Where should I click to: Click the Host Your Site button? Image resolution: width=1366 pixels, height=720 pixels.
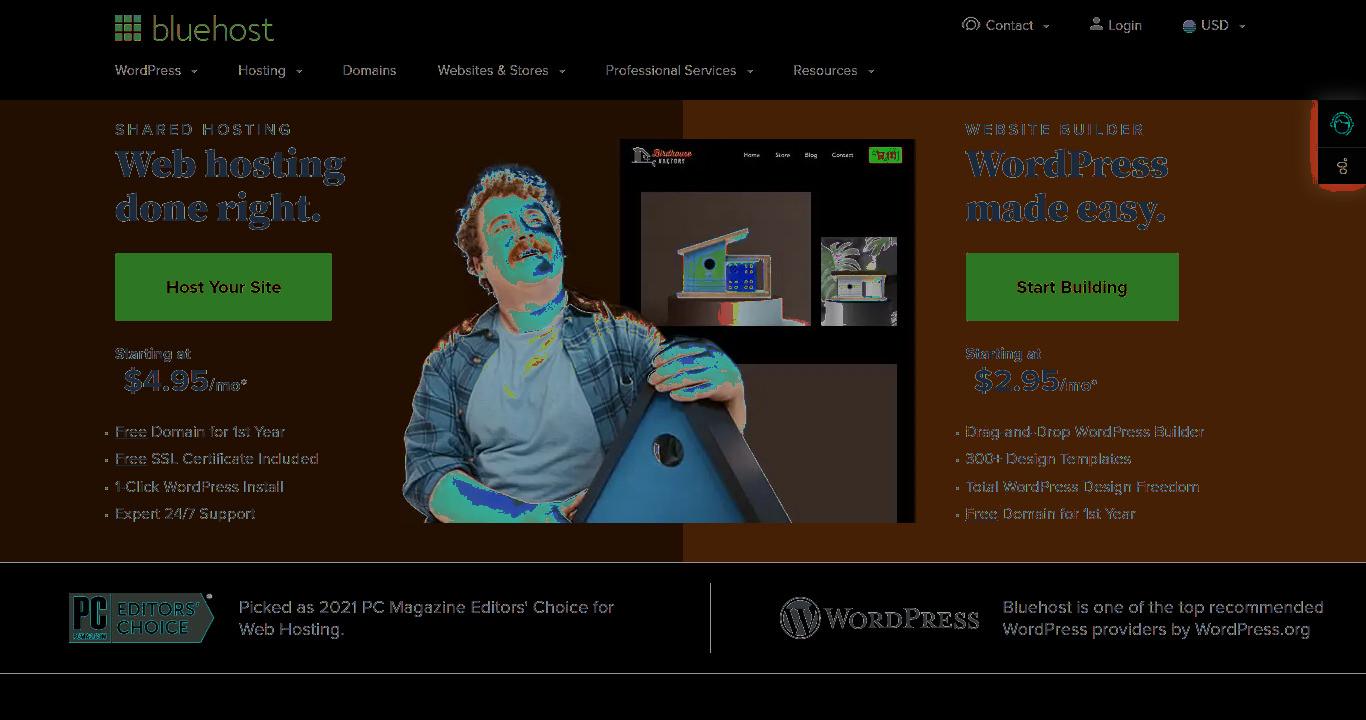pyautogui.click(x=223, y=287)
